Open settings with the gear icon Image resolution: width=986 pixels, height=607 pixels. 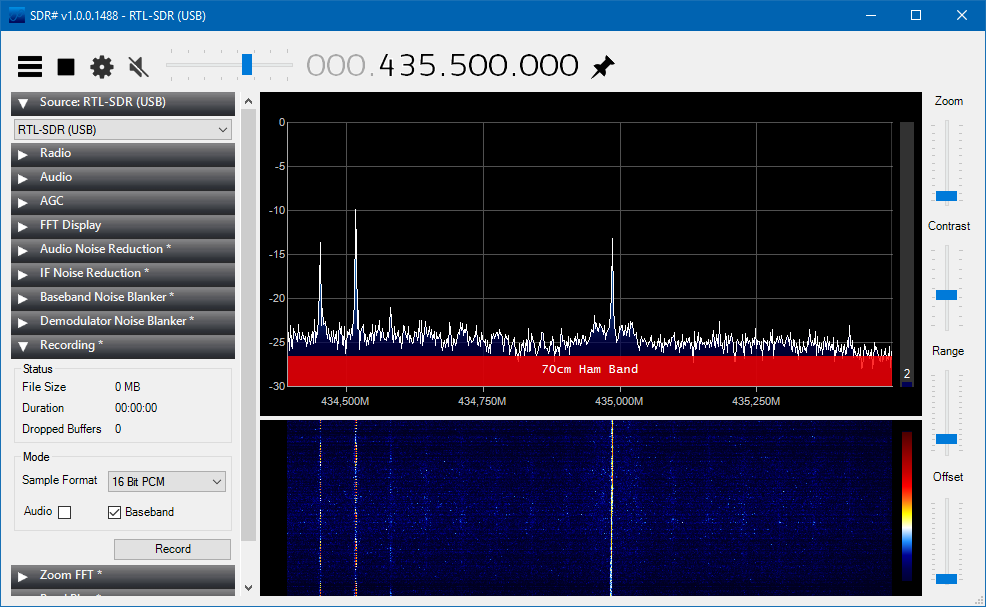pyautogui.click(x=102, y=67)
